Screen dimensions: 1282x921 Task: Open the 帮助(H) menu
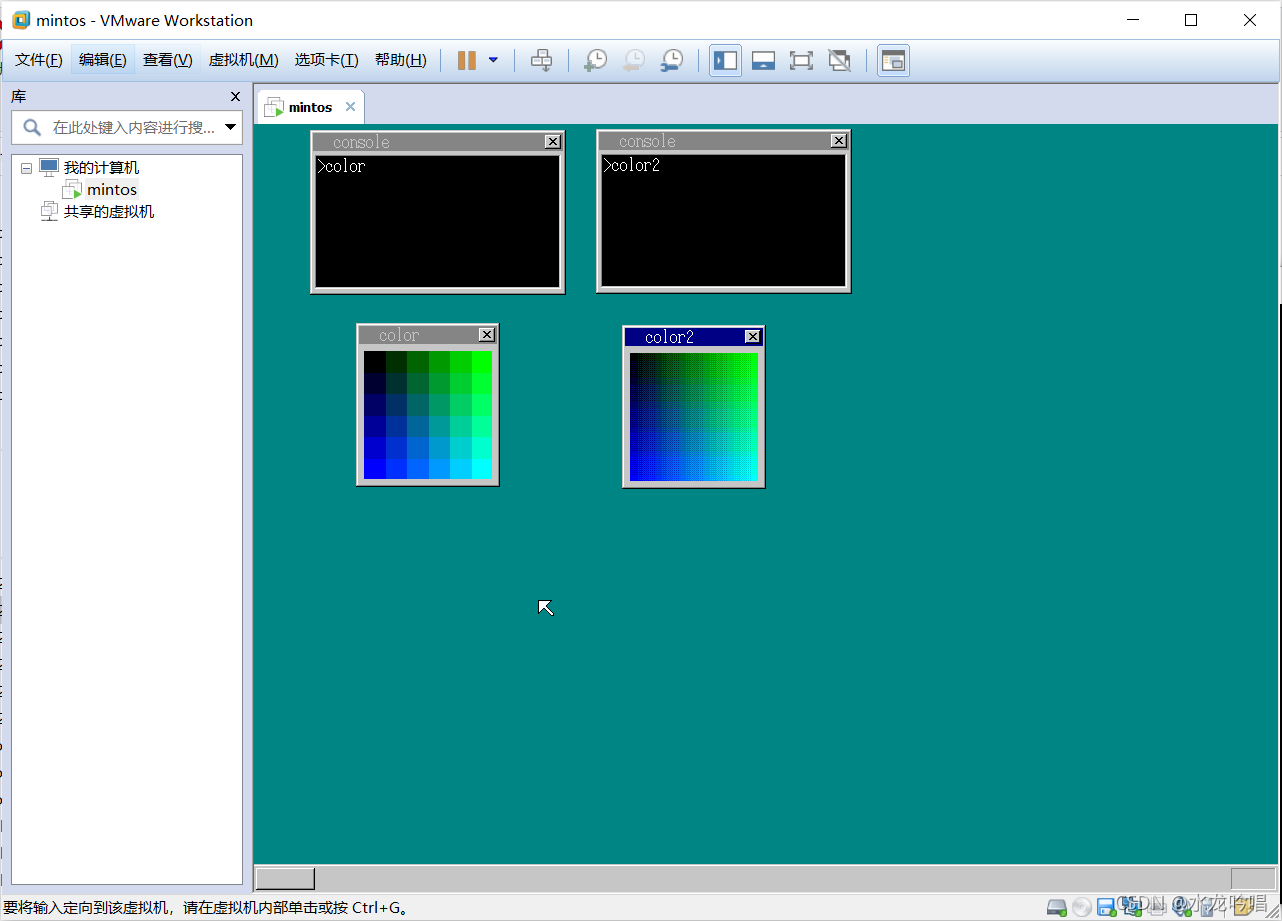(401, 60)
